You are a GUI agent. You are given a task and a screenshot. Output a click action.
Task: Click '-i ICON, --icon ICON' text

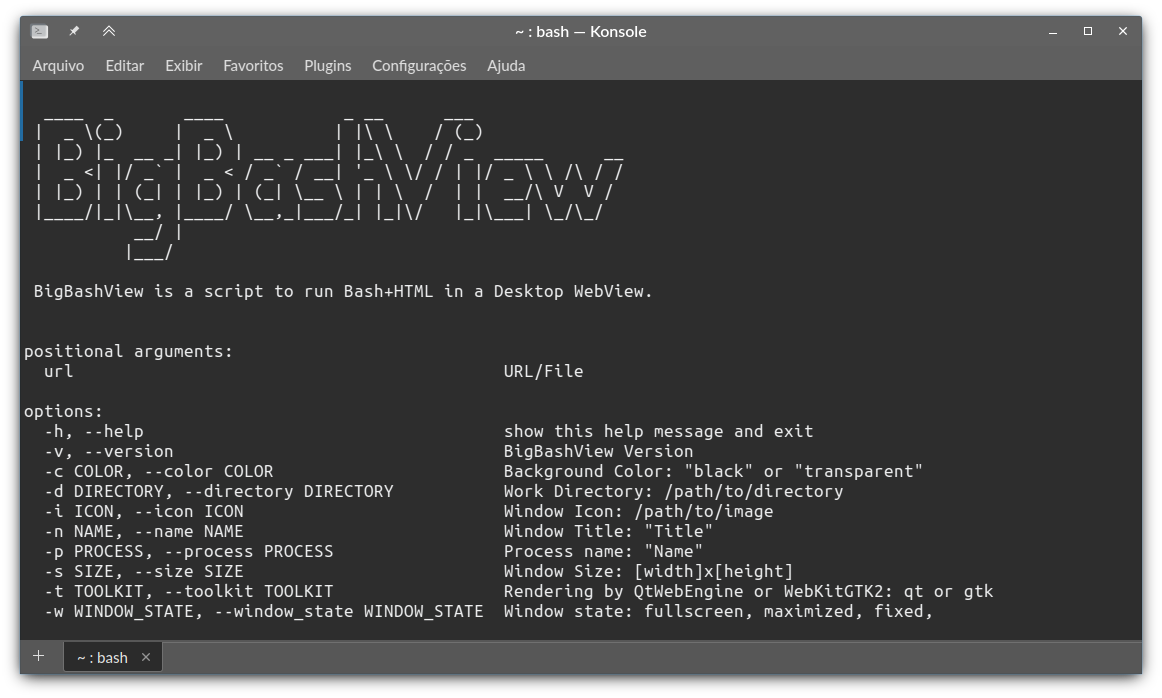pyautogui.click(x=144, y=511)
